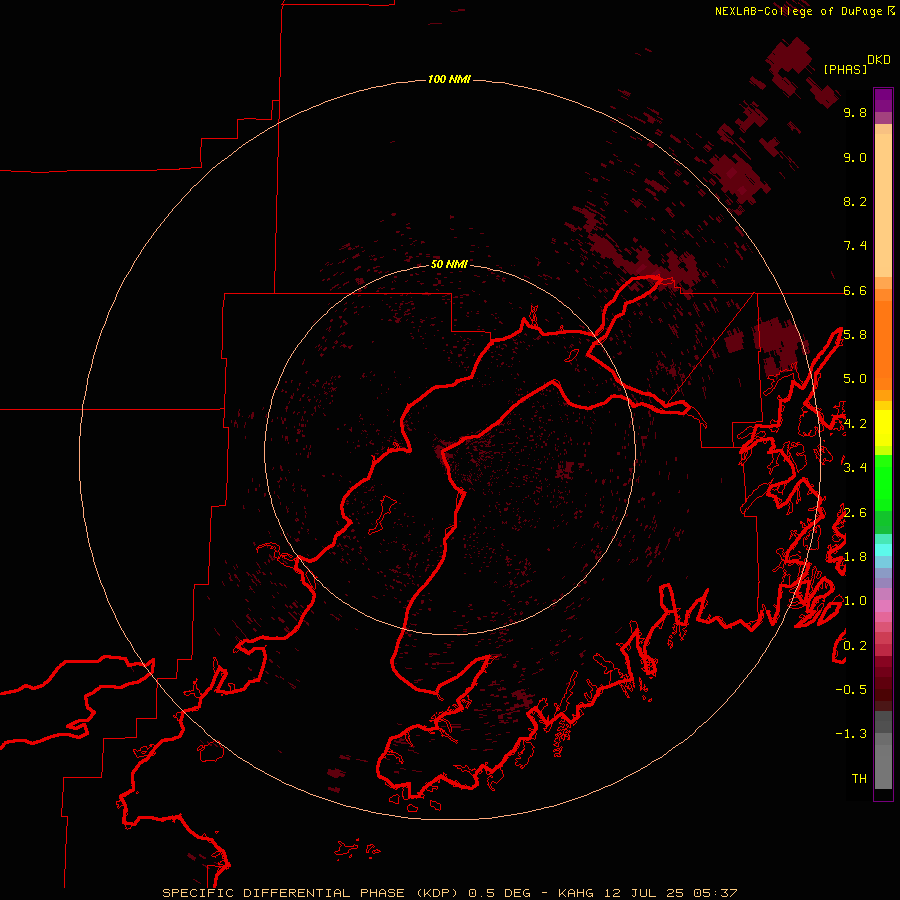Viewport: 900px width, 900px height.
Task: Click the cyan segment of the color bar
Action: [x=883, y=550]
